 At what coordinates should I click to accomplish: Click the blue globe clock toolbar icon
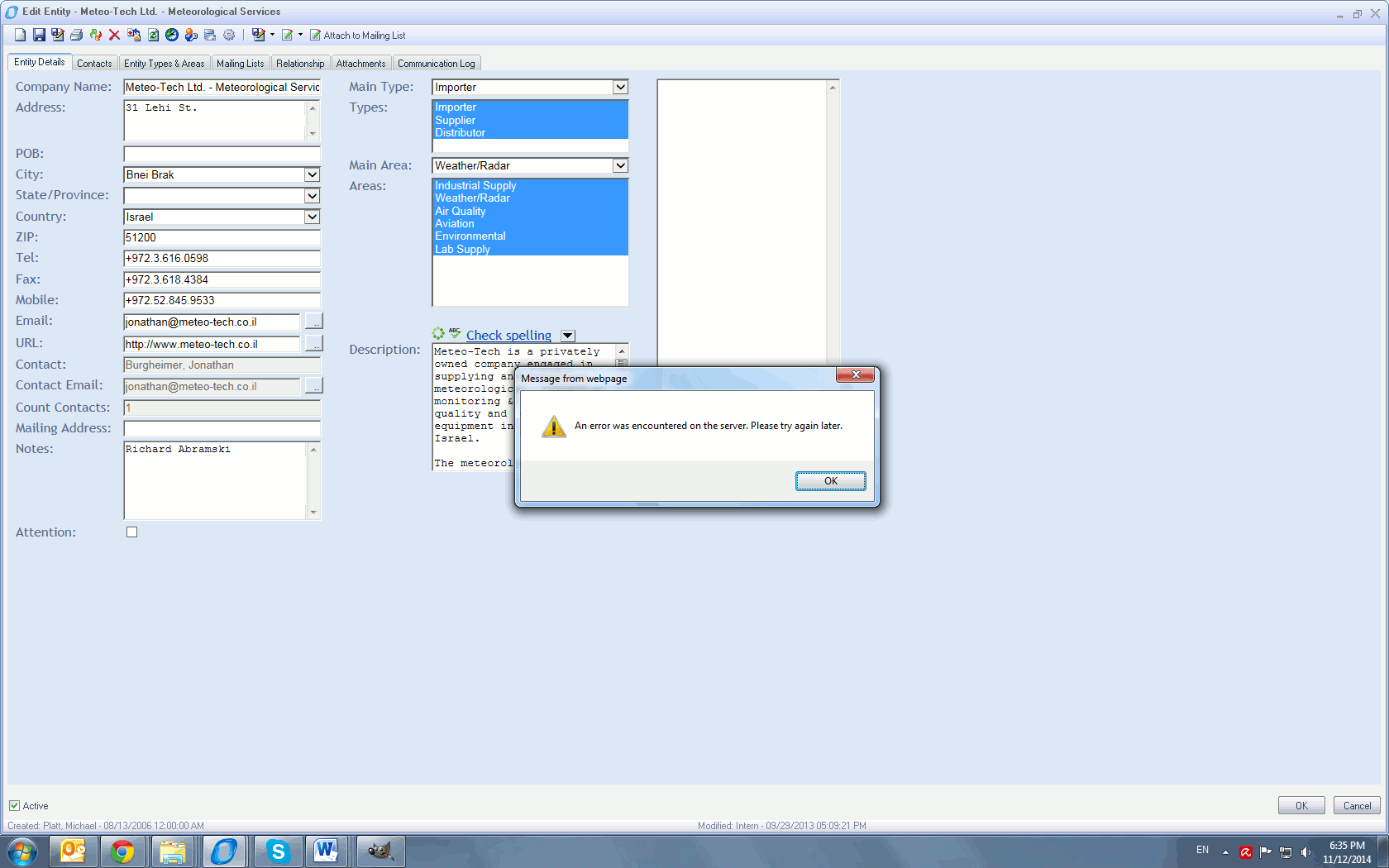click(172, 35)
